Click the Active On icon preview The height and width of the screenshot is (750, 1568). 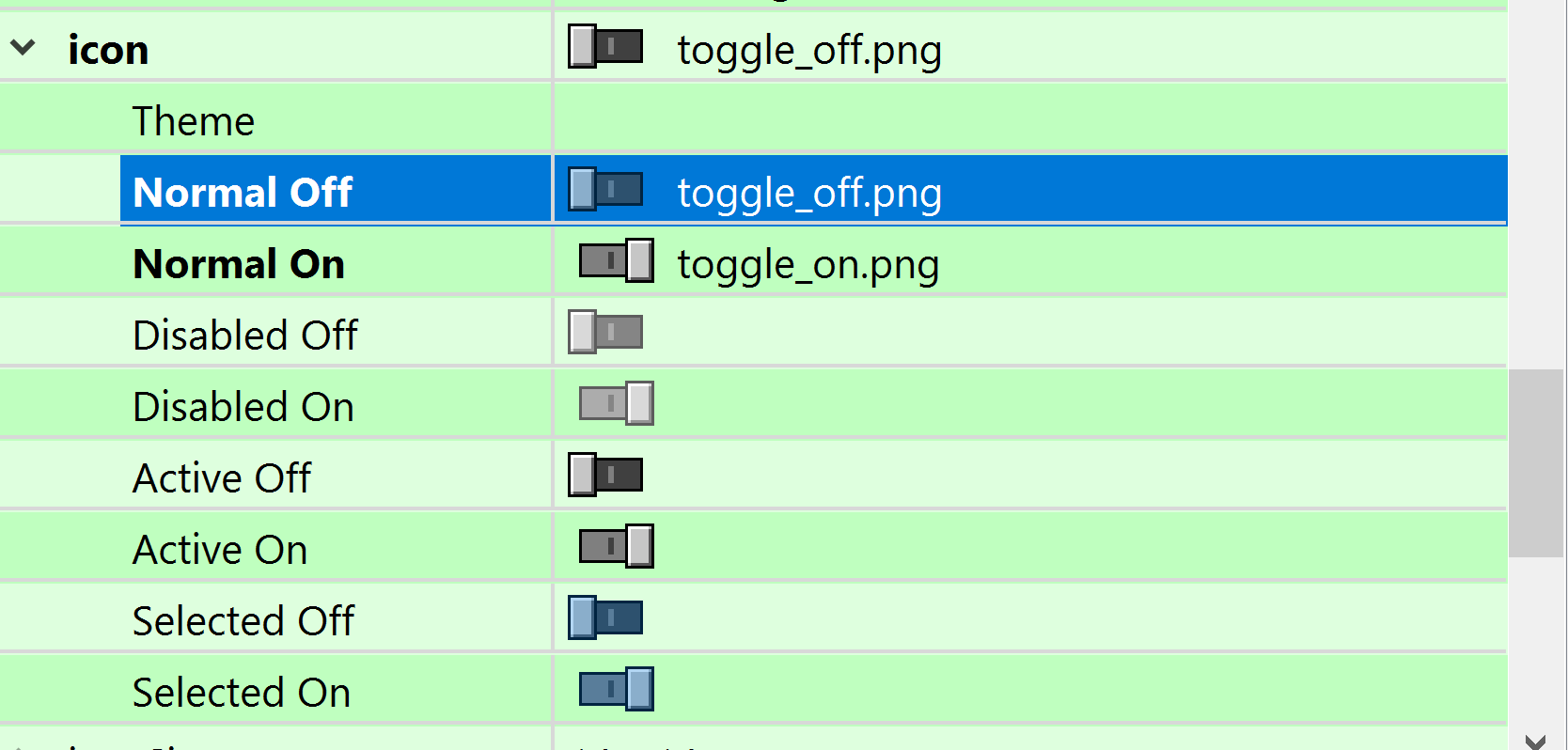[x=616, y=547]
